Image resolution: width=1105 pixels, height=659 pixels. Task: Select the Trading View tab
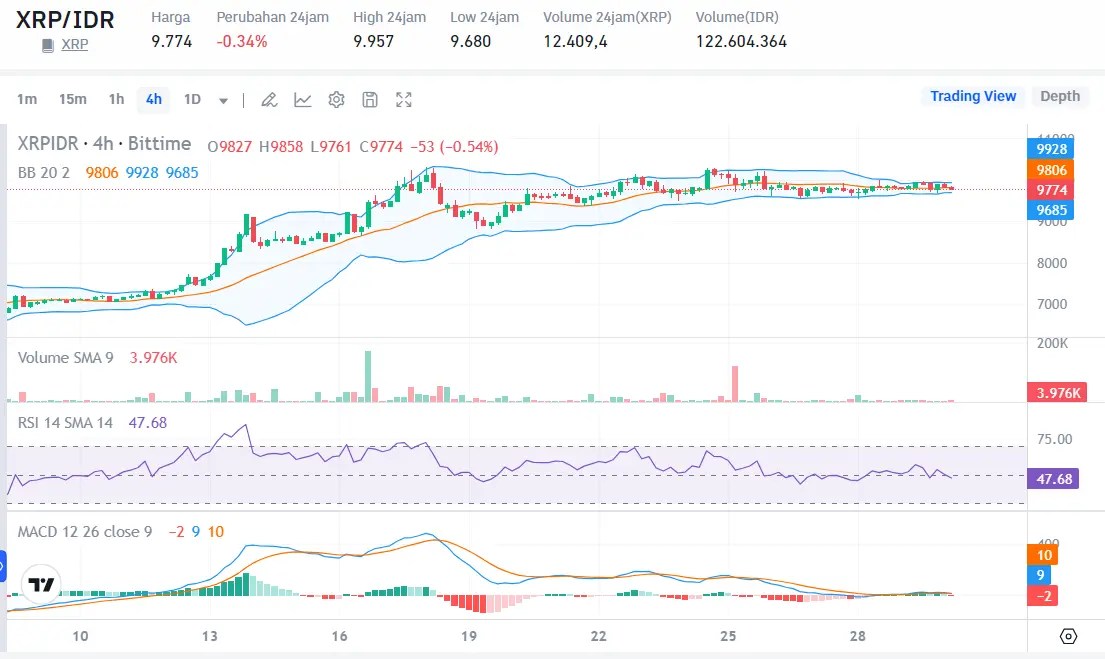coord(972,96)
